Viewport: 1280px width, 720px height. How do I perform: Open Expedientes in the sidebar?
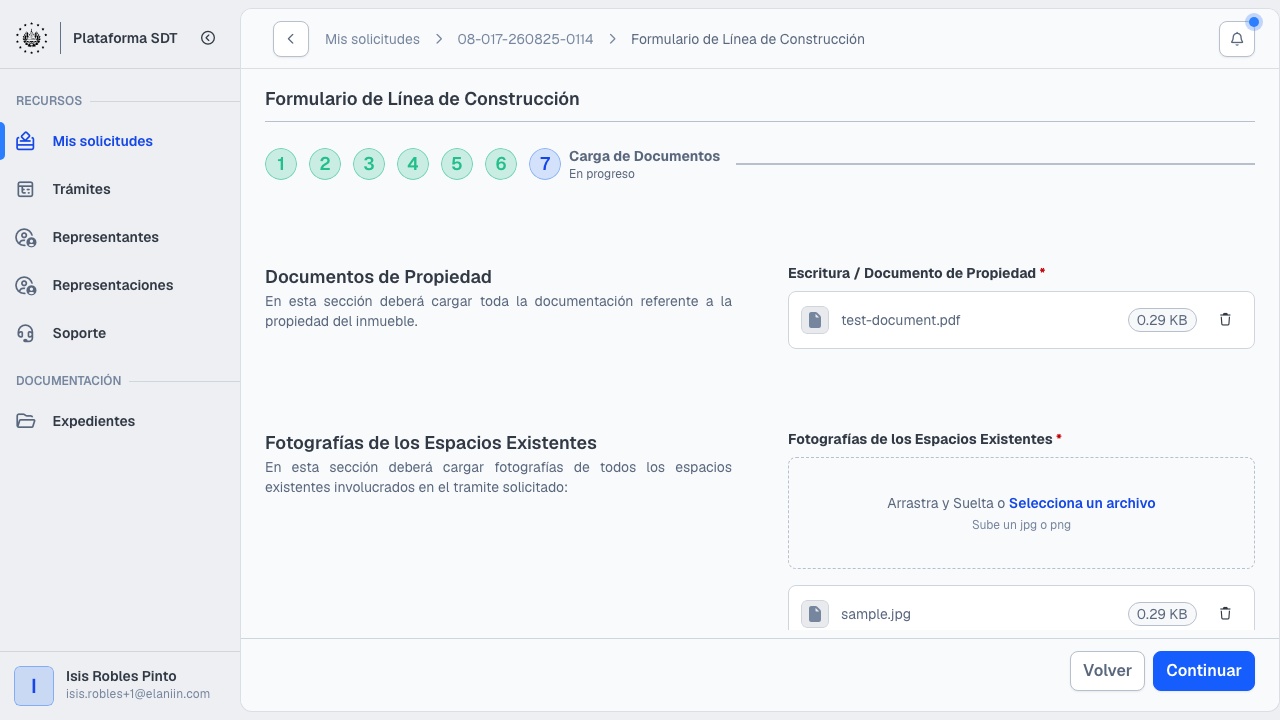click(x=120, y=421)
